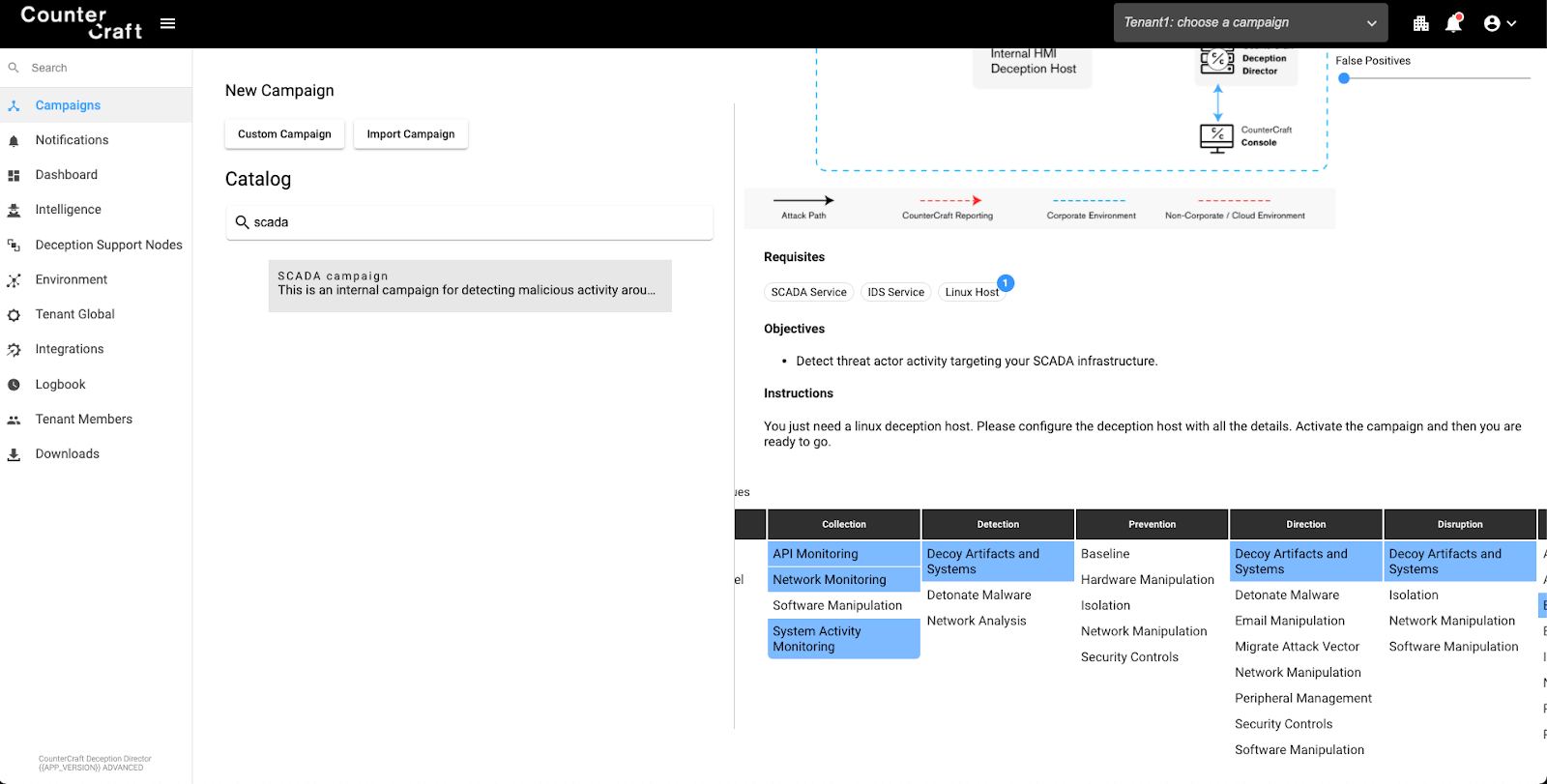Click the CounterCraft logo
Viewport: 1547px width, 784px height.
81,23
